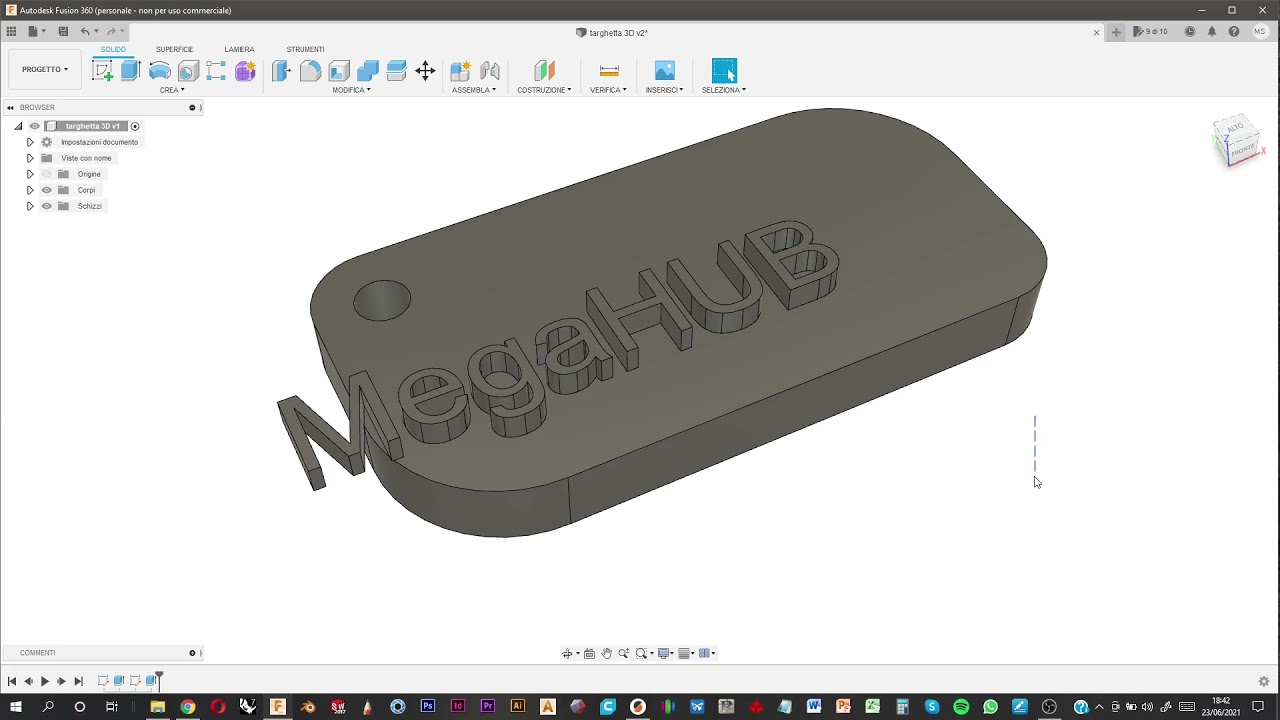Open the ASSEMBLA dropdown menu
Viewport: 1280px width, 720px height.
[x=474, y=90]
